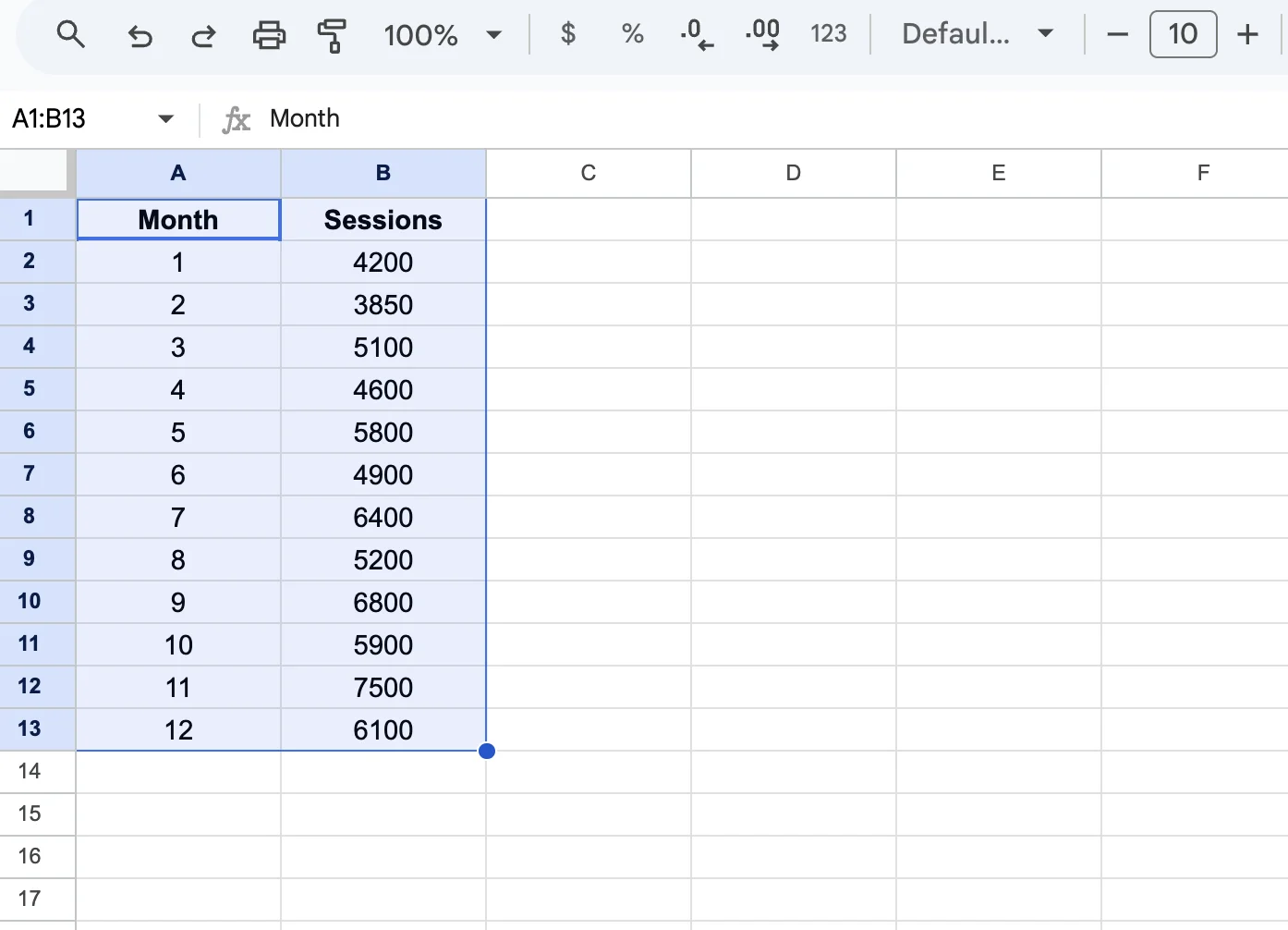The height and width of the screenshot is (930, 1288).
Task: Format selection as percent
Action: 632,34
